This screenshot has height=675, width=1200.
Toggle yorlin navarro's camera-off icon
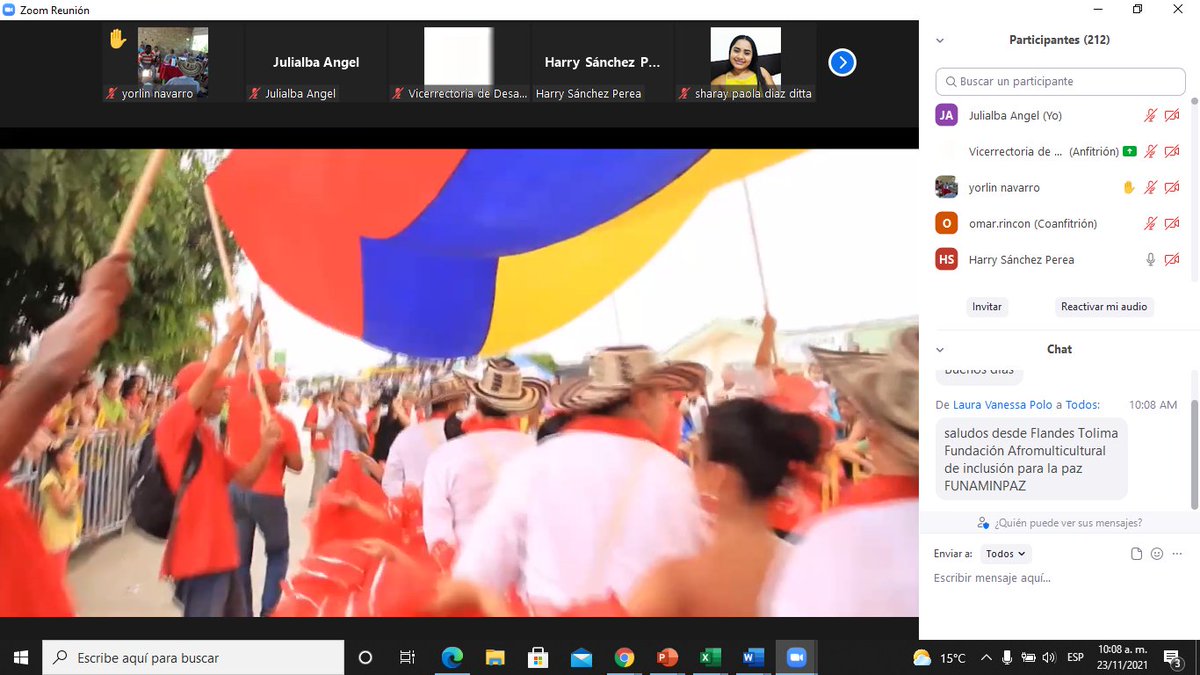click(1172, 187)
